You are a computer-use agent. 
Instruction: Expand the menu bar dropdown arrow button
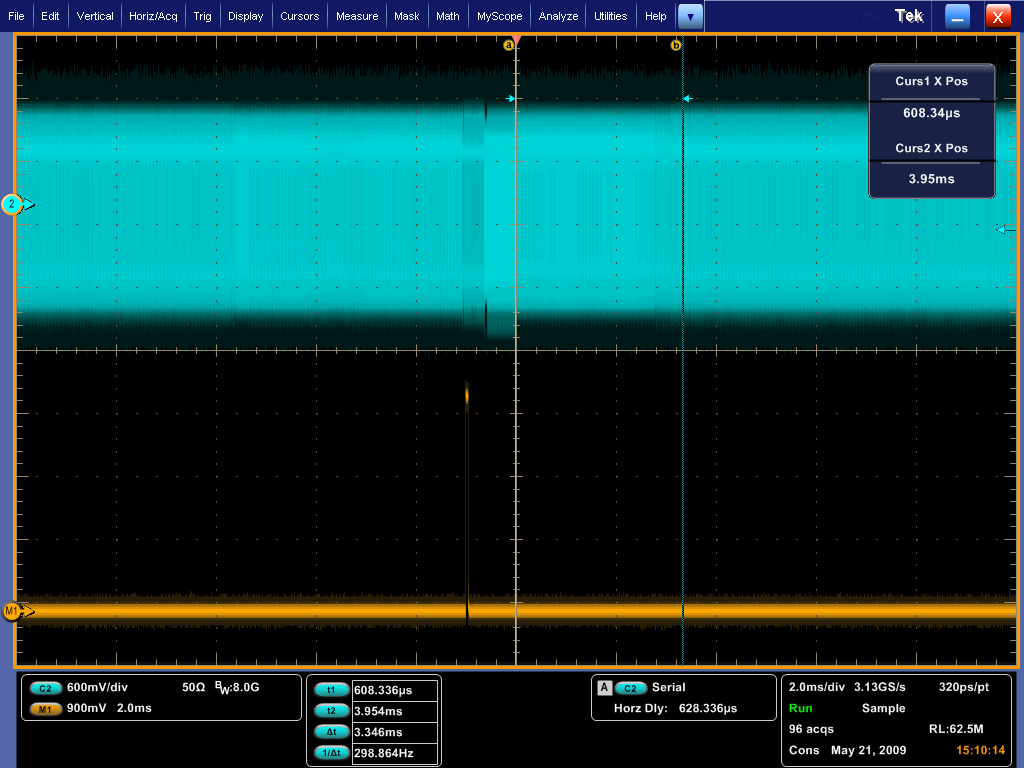[x=690, y=16]
